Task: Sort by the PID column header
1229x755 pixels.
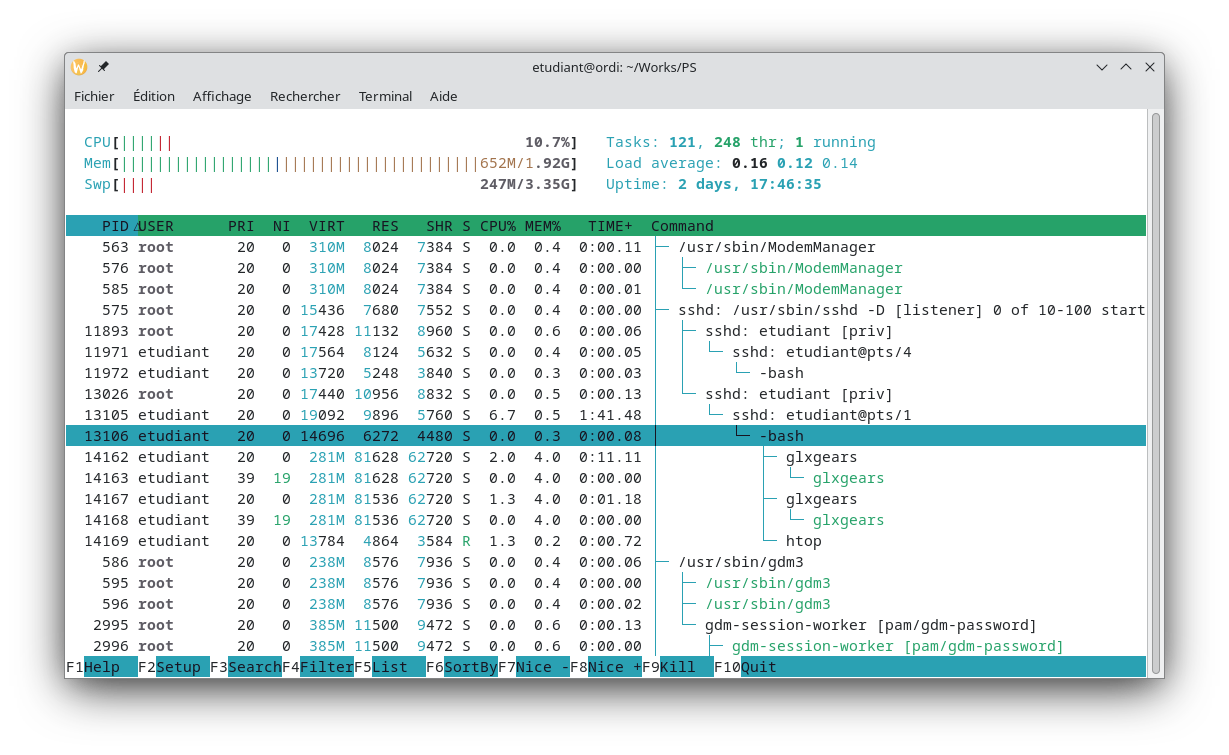Action: pos(115,226)
